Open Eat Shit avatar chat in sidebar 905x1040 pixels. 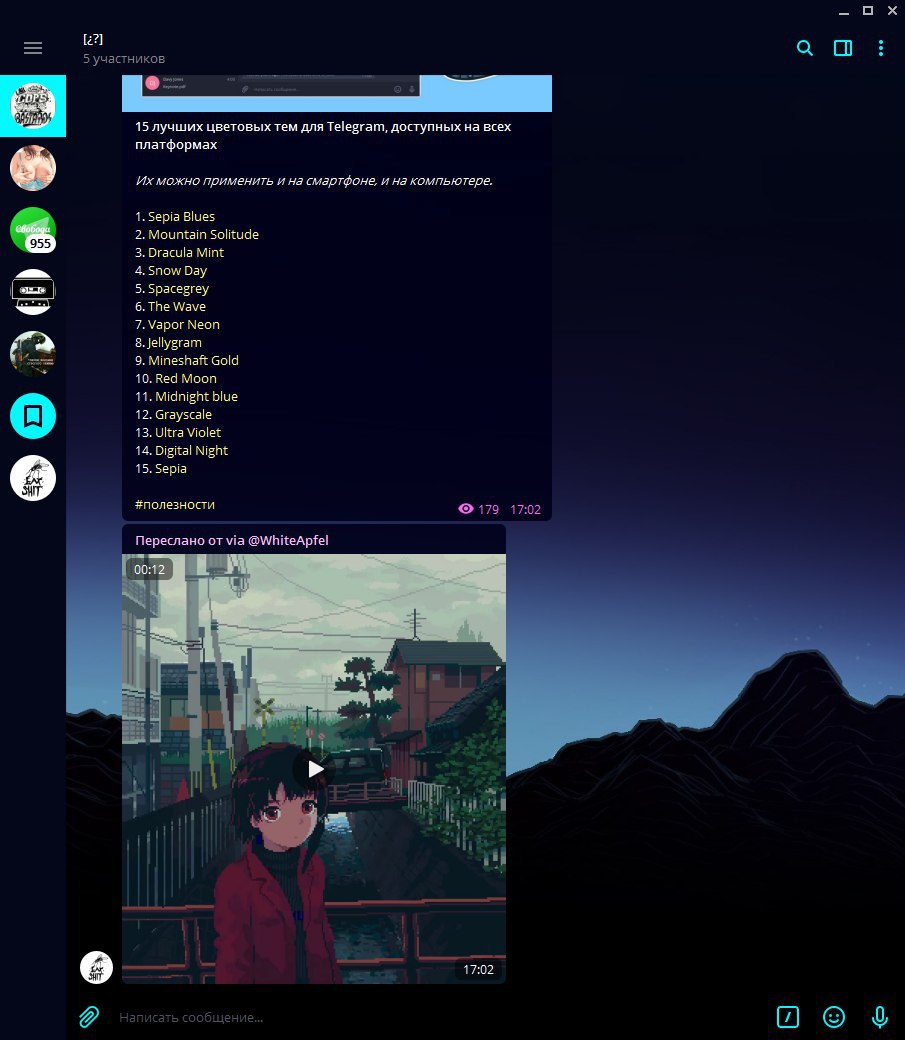click(x=33, y=478)
